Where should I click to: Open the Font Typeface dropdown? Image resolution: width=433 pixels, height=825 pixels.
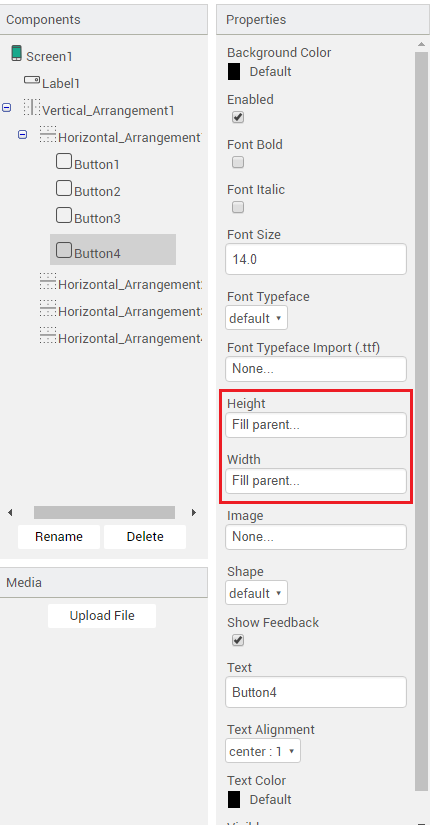coord(256,318)
